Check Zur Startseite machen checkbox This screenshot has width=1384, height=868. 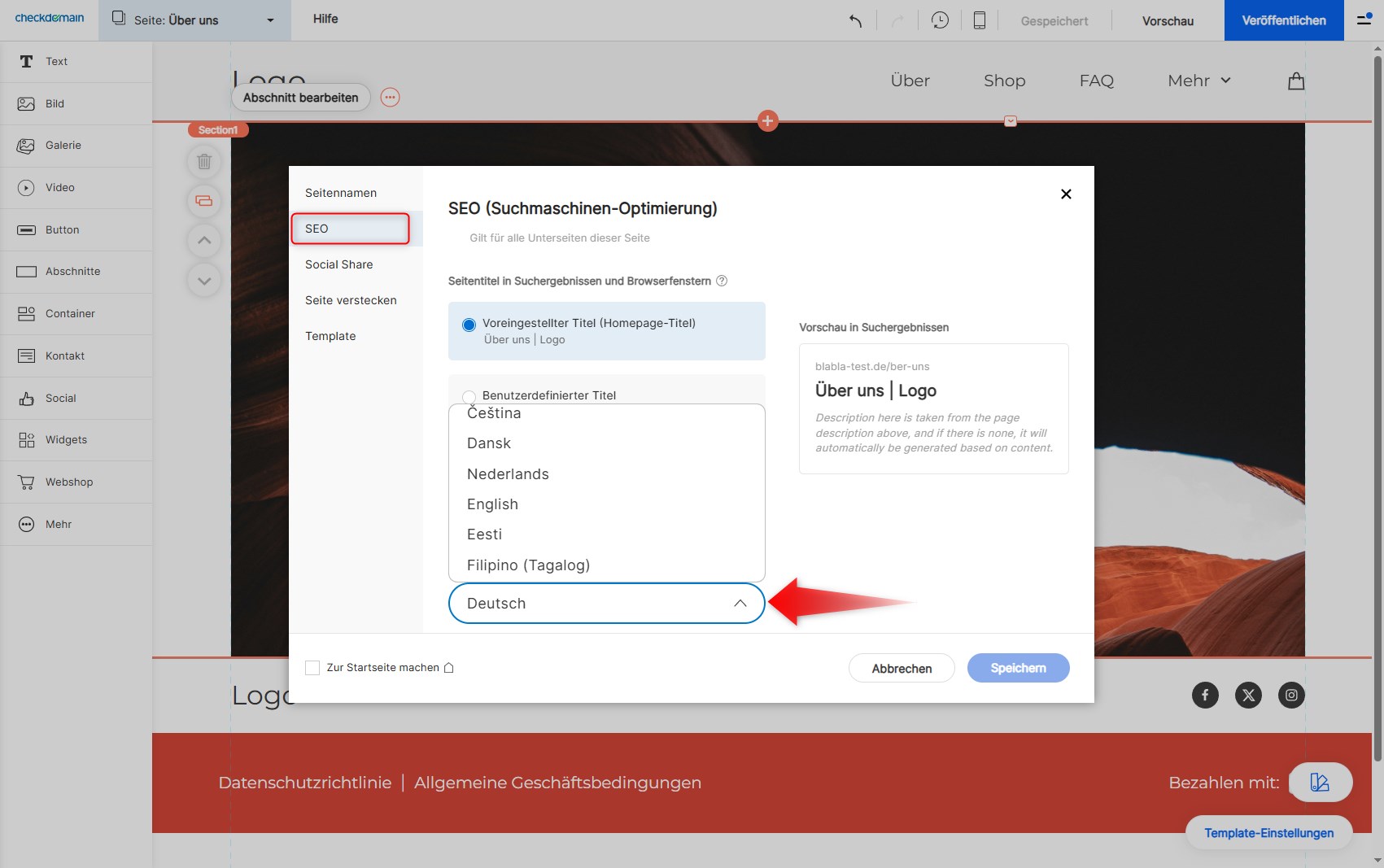click(312, 668)
